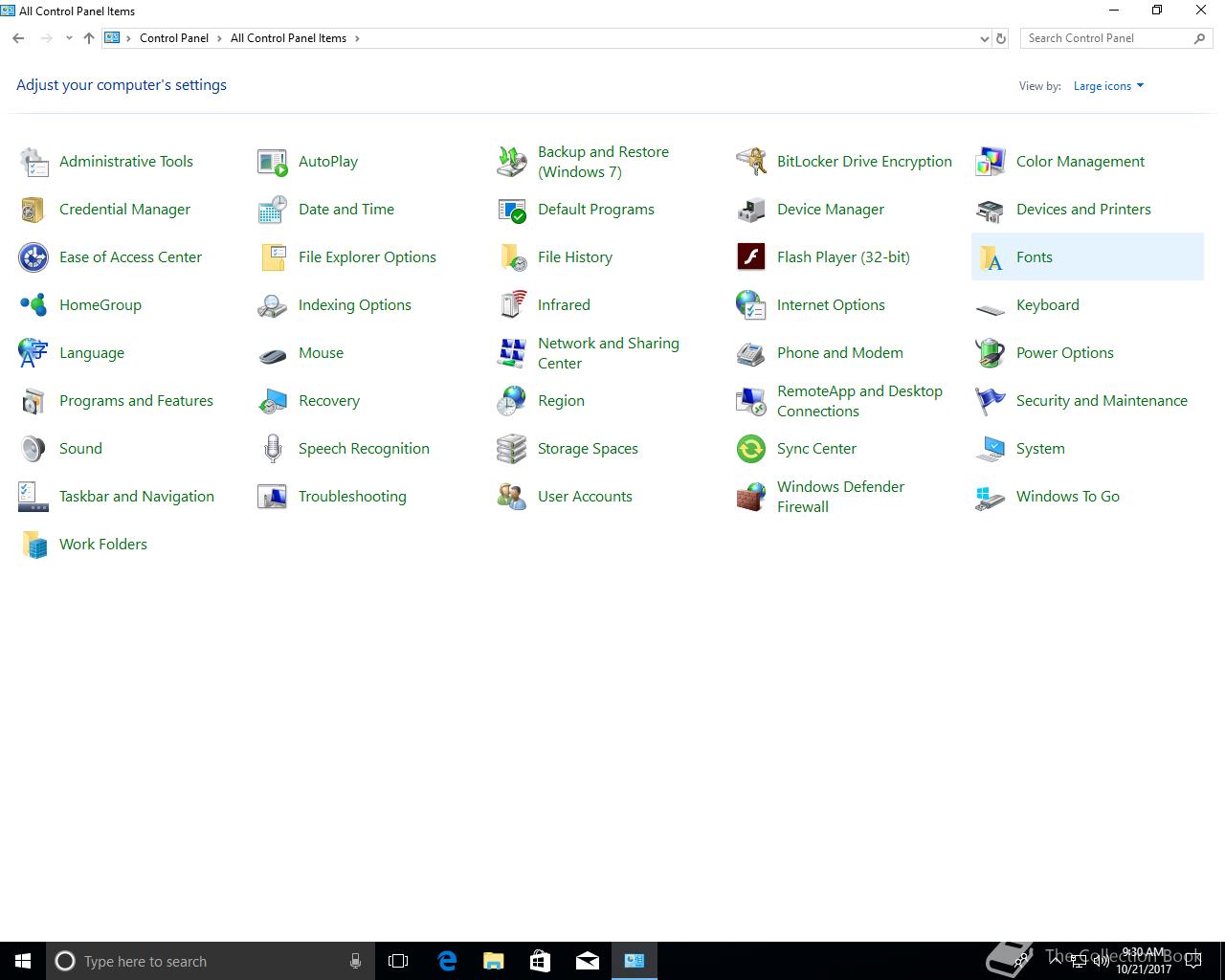
Task: Open the Work Folders icon
Action: pyautogui.click(x=33, y=545)
